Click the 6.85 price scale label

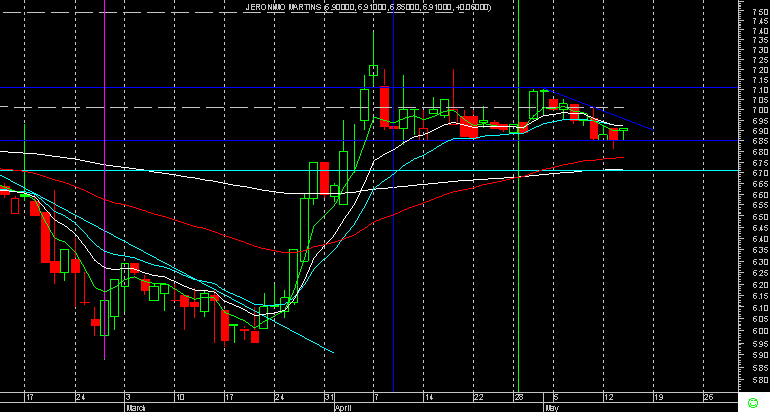[760, 141]
